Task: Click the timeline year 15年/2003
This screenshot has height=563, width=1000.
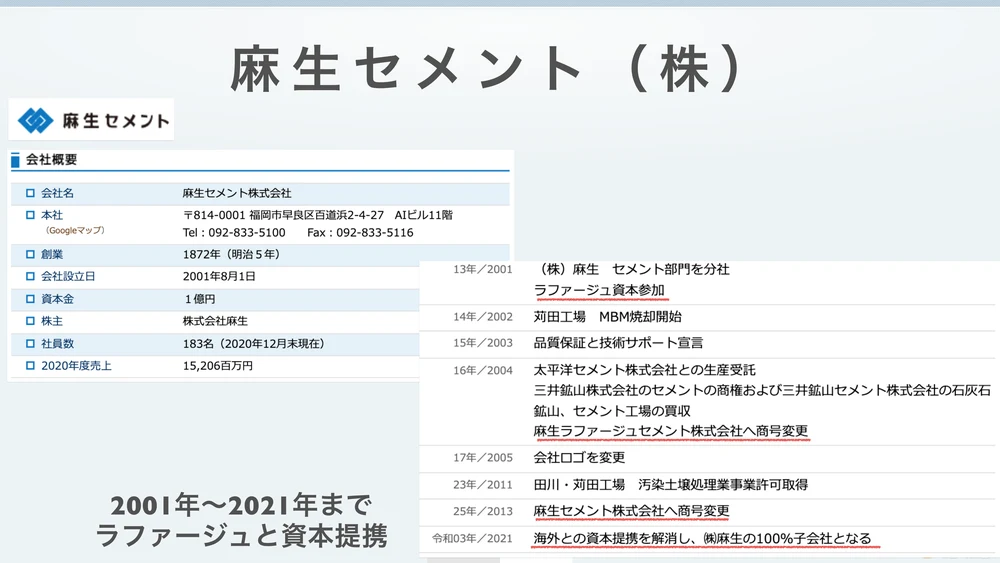Action: [x=483, y=343]
